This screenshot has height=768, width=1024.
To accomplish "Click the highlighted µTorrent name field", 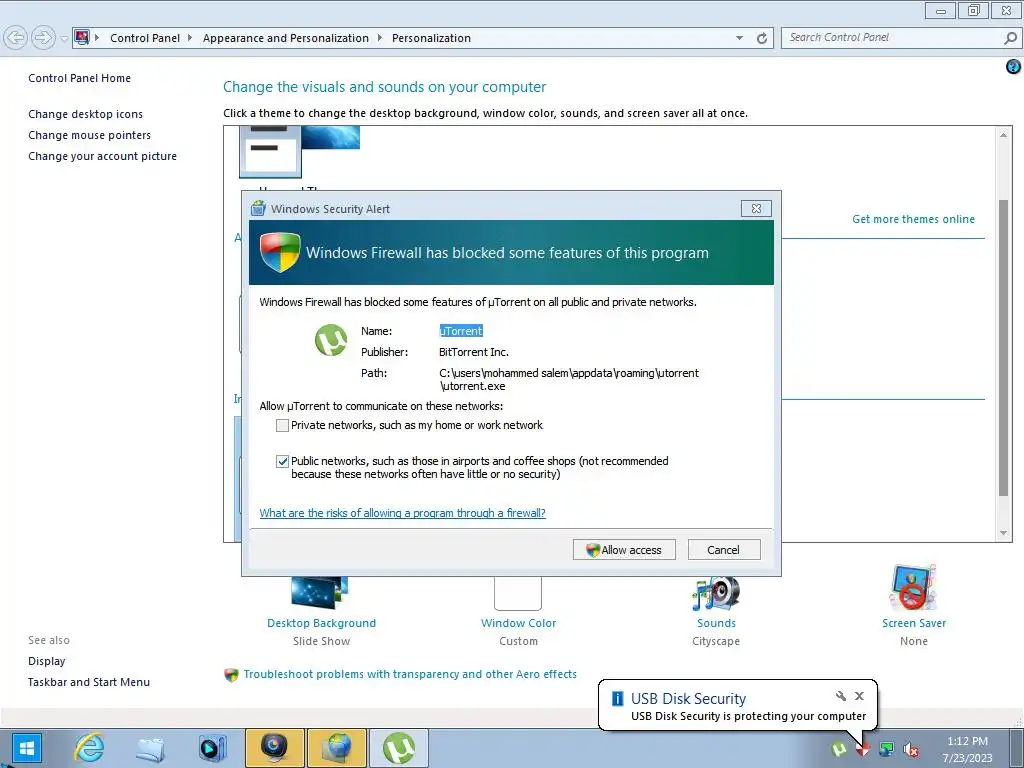I will pyautogui.click(x=461, y=330).
